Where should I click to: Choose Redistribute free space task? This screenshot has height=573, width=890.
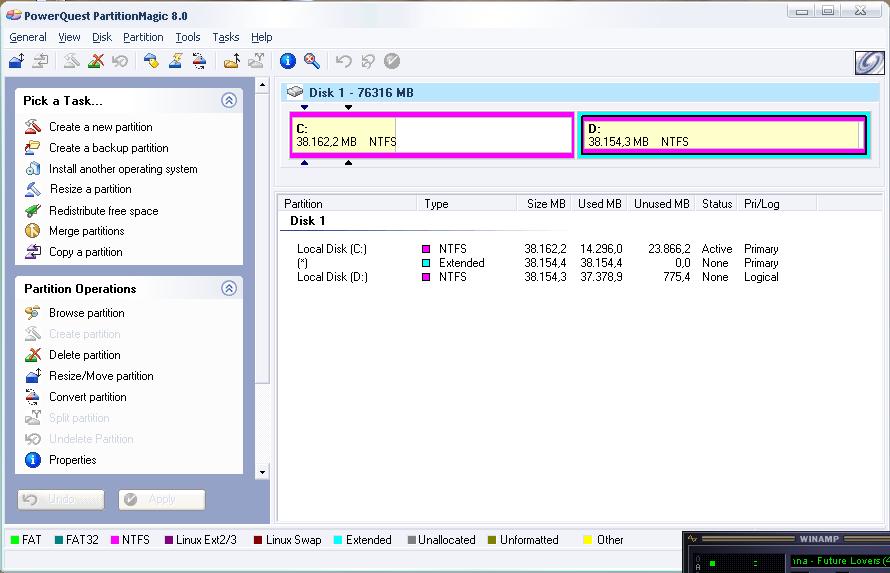tap(103, 210)
